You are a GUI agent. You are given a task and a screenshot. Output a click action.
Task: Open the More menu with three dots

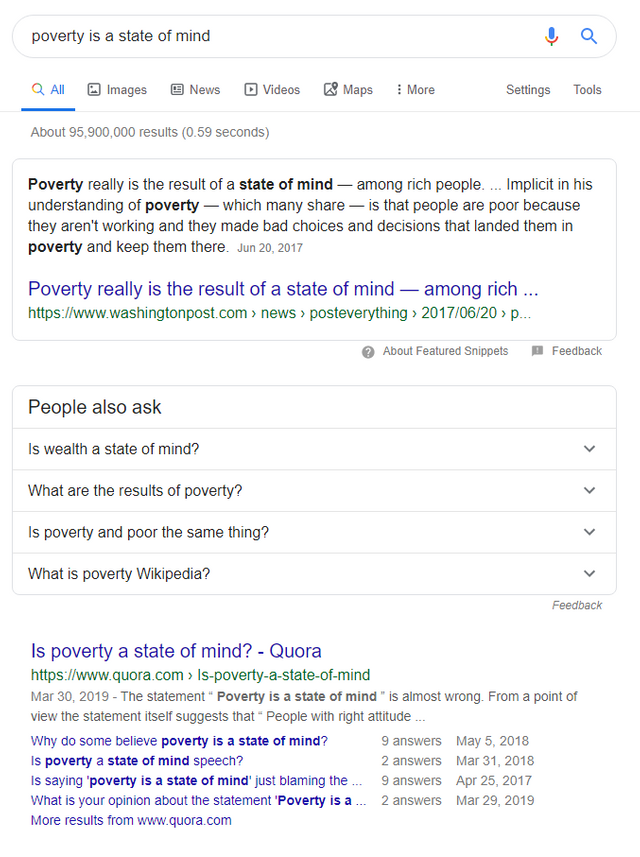point(415,90)
